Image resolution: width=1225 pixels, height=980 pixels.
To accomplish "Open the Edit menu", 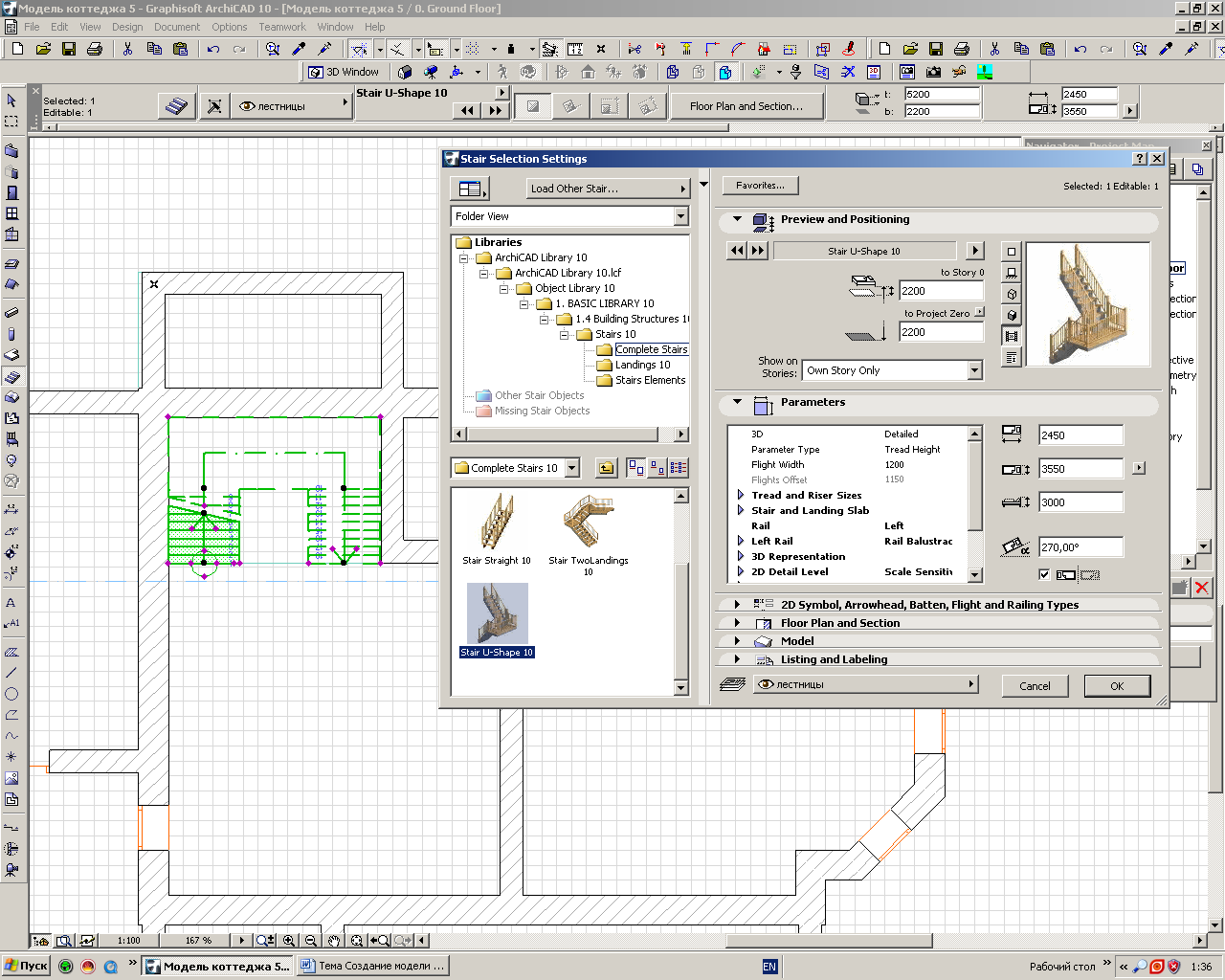I will pos(59,27).
